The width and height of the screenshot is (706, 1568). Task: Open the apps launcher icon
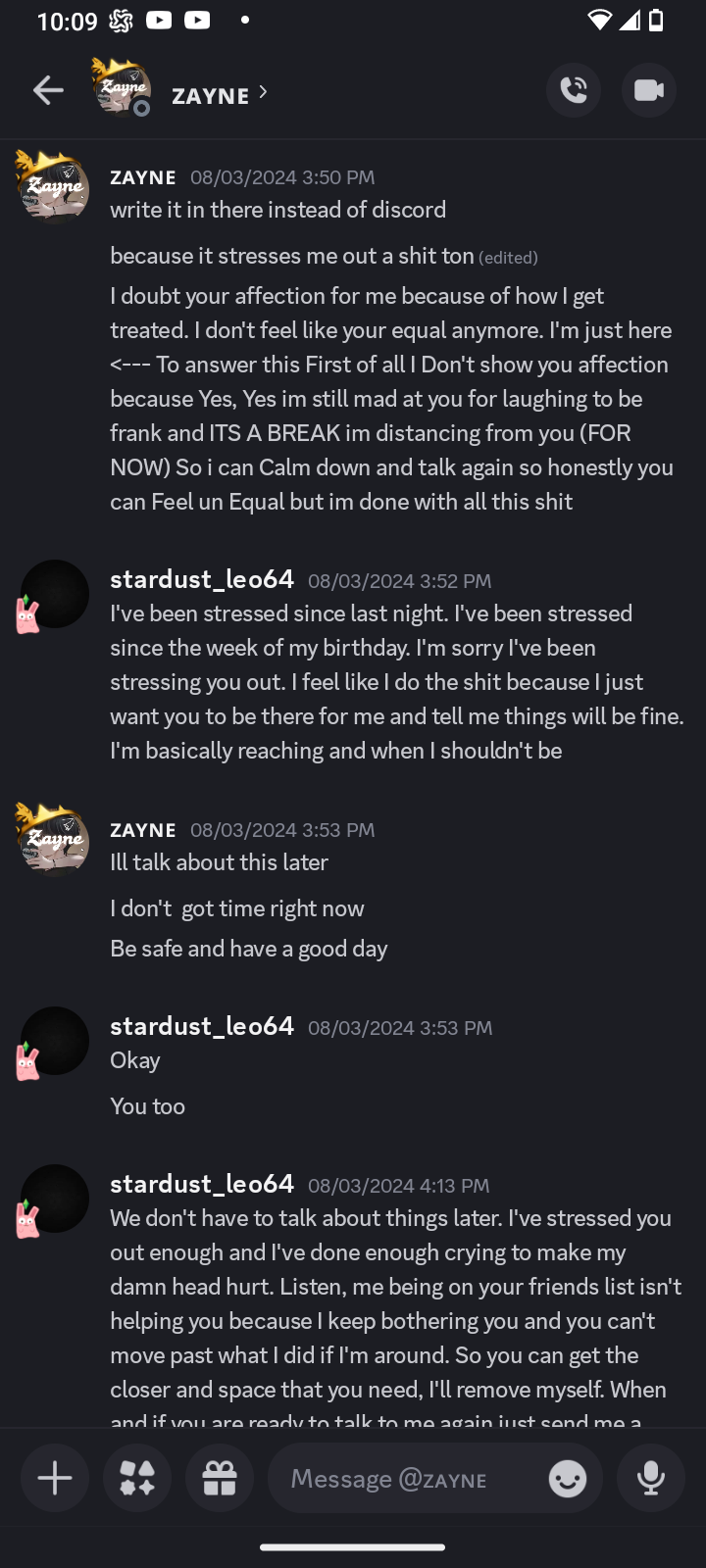point(137,1478)
